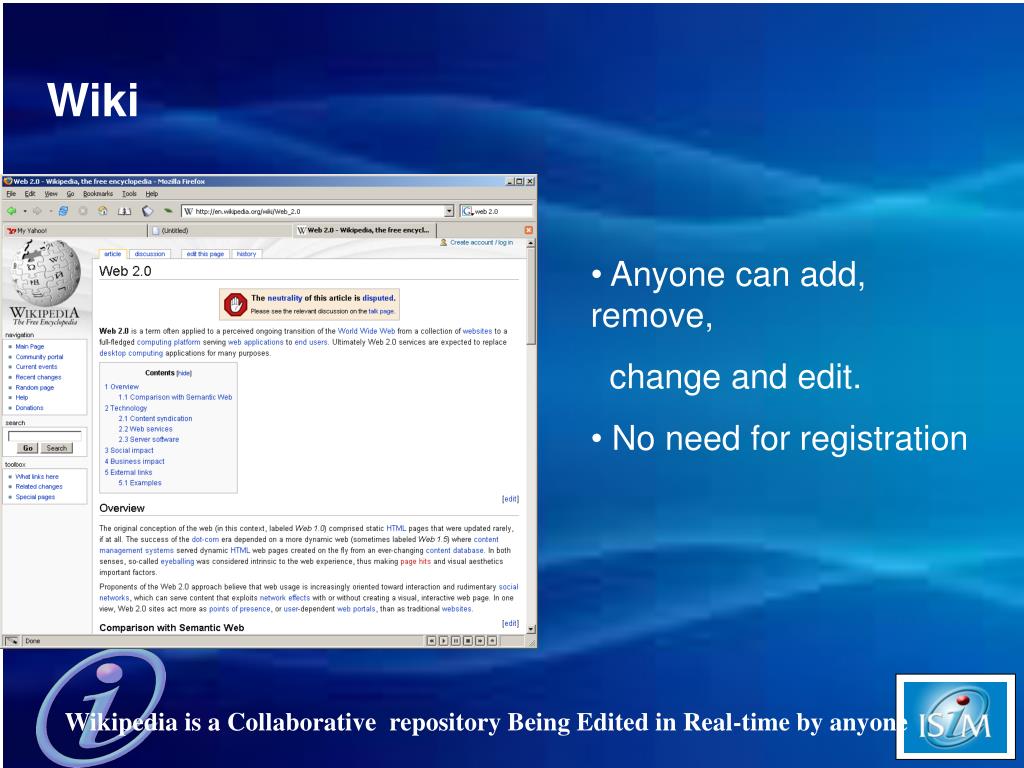
Task: Jump to 4 Business impact contents entry
Action: [x=135, y=461]
